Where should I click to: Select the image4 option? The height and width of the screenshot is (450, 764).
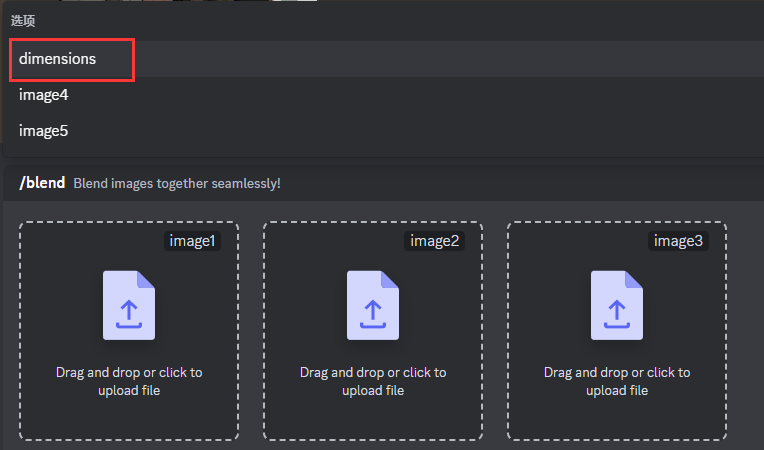pyautogui.click(x=382, y=95)
